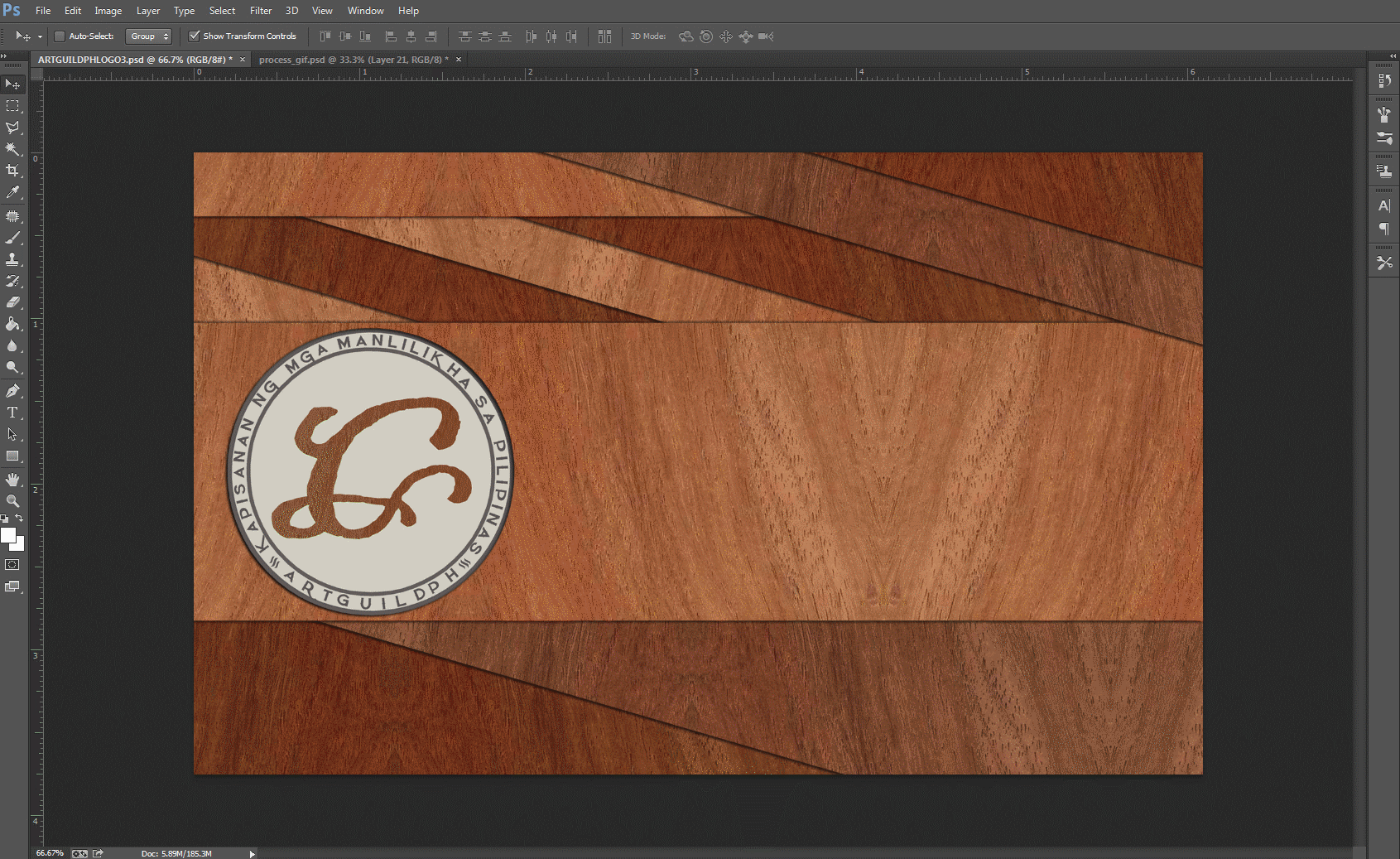Pick the Eyedropper tool

[x=12, y=192]
